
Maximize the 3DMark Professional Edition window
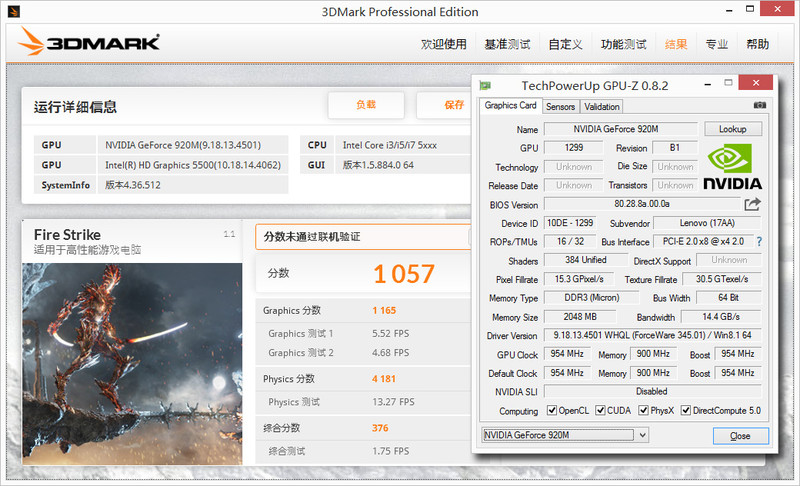click(x=749, y=9)
